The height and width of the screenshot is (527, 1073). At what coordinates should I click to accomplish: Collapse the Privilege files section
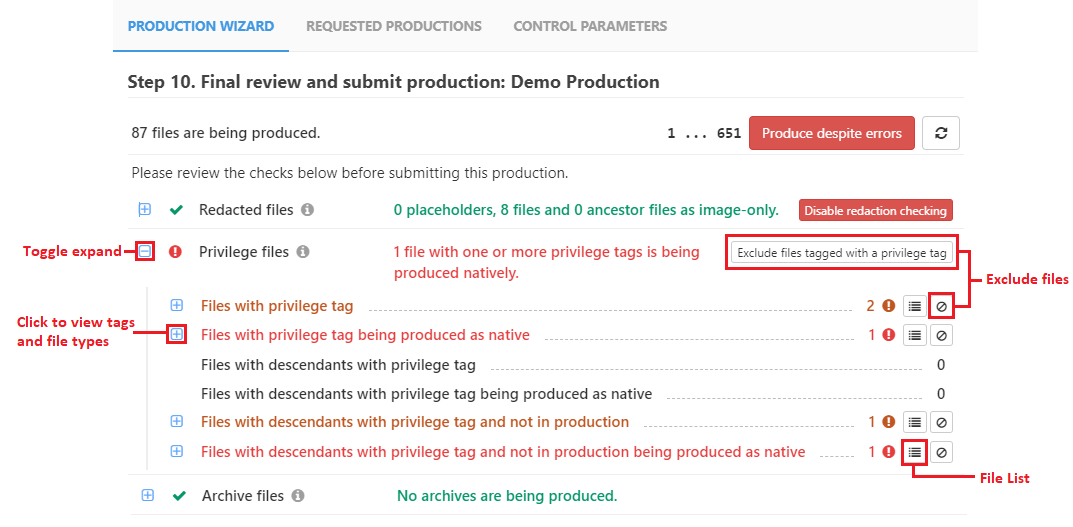145,252
